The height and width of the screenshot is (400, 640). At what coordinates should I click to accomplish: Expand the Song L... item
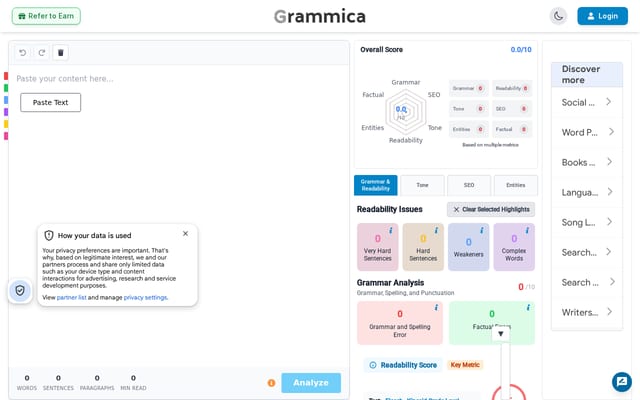coord(587,222)
